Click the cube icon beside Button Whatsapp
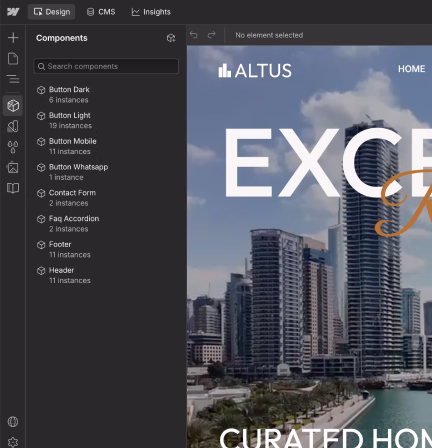The height and width of the screenshot is (448, 432). pyautogui.click(x=41, y=167)
